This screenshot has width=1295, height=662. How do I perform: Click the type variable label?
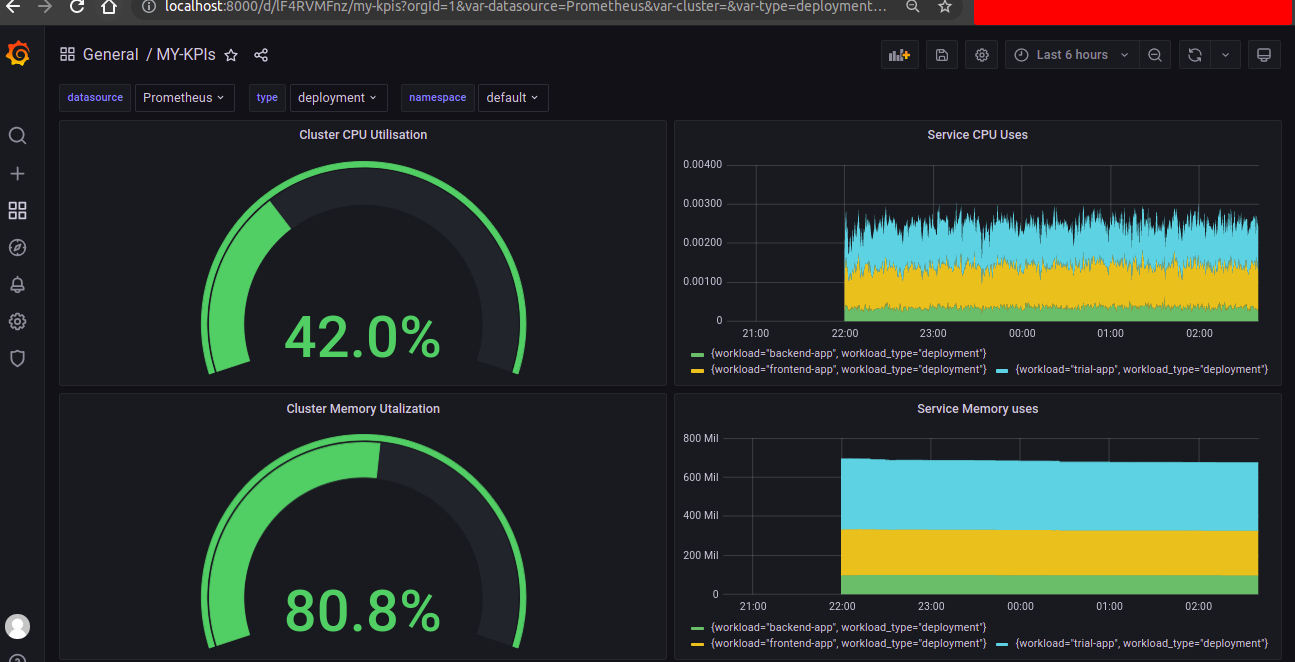pos(267,97)
